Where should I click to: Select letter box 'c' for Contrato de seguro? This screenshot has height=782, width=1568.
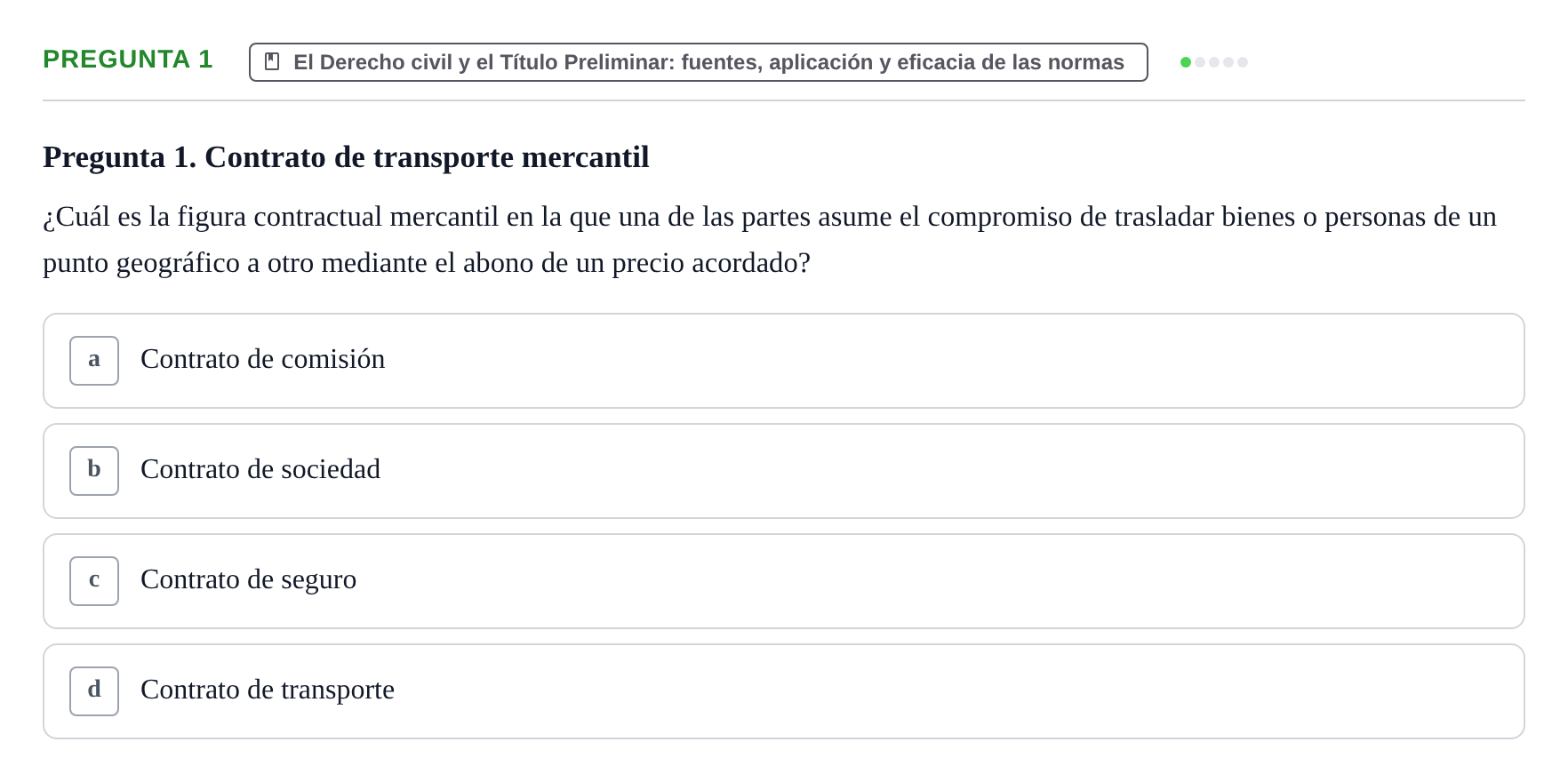[94, 581]
